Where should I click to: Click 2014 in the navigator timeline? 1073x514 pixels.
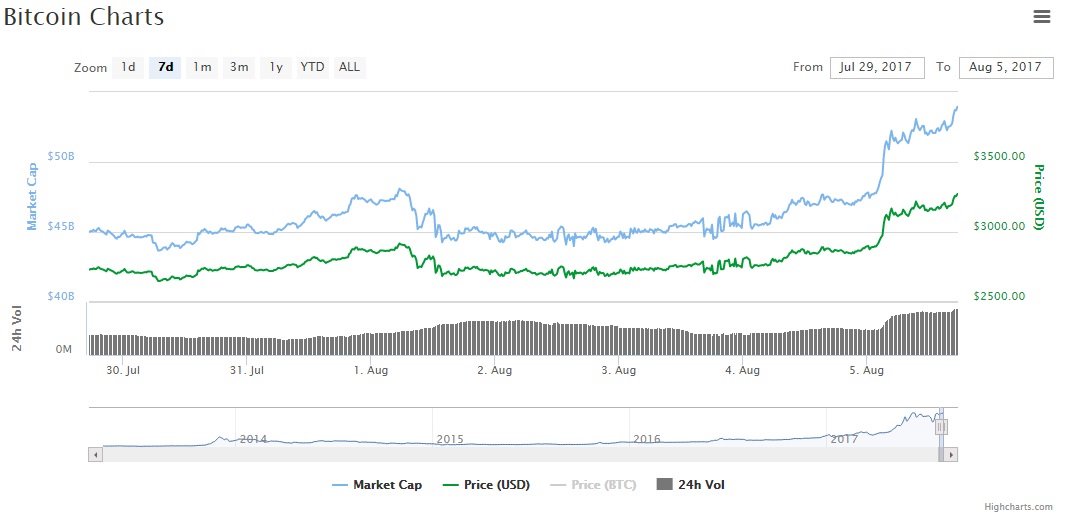[x=253, y=439]
